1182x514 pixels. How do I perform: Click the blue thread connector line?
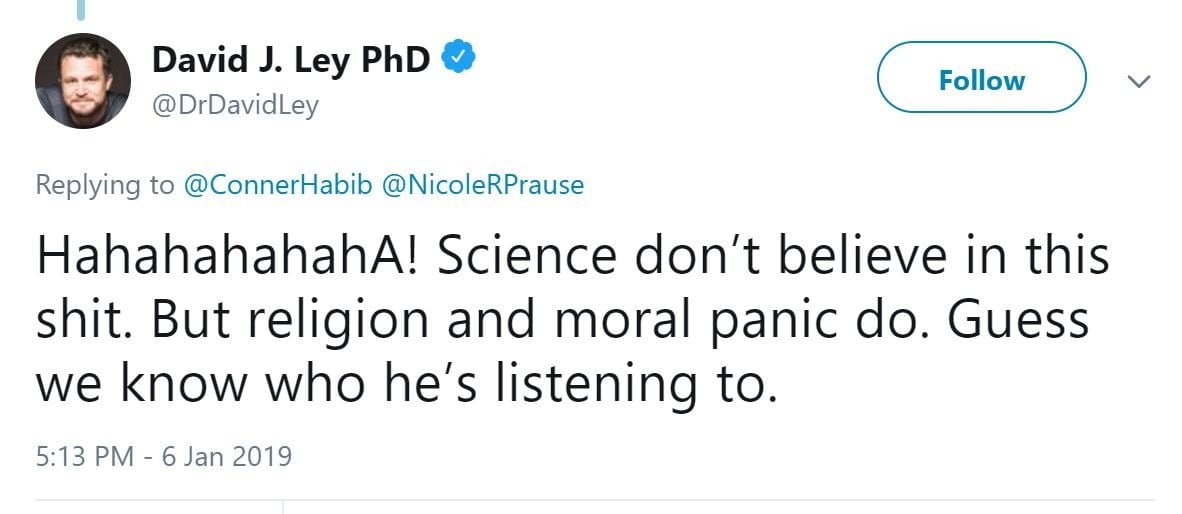pos(82,10)
